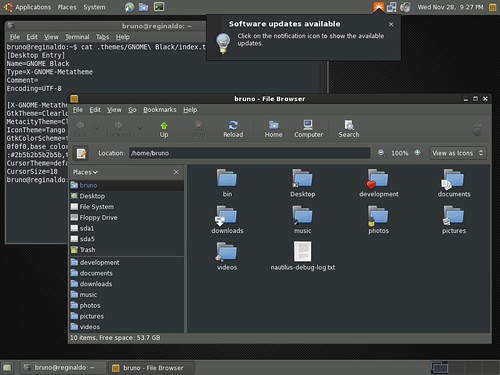The image size is (500, 375).
Task: Open the System panel menu
Action: (94, 7)
